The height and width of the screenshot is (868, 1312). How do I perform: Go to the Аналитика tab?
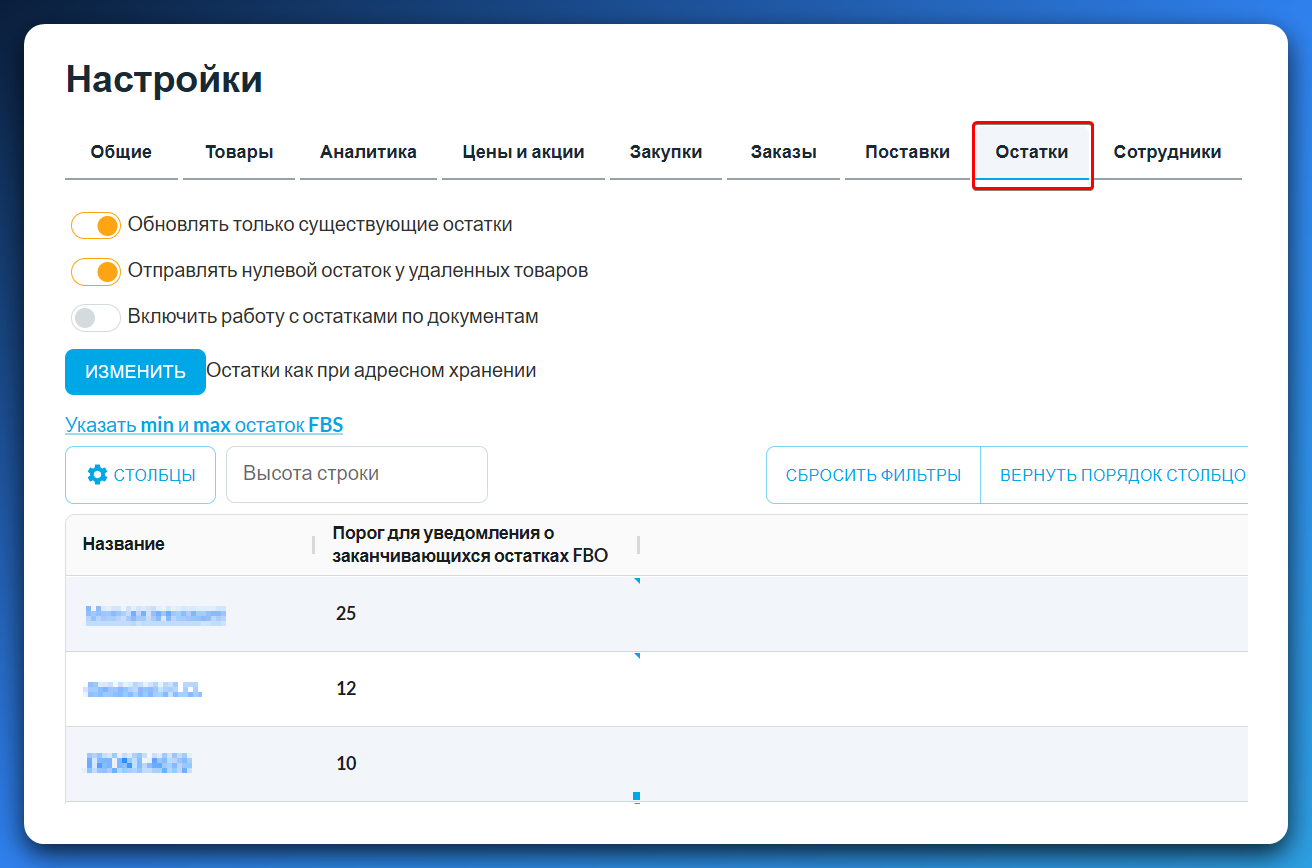pyautogui.click(x=368, y=153)
